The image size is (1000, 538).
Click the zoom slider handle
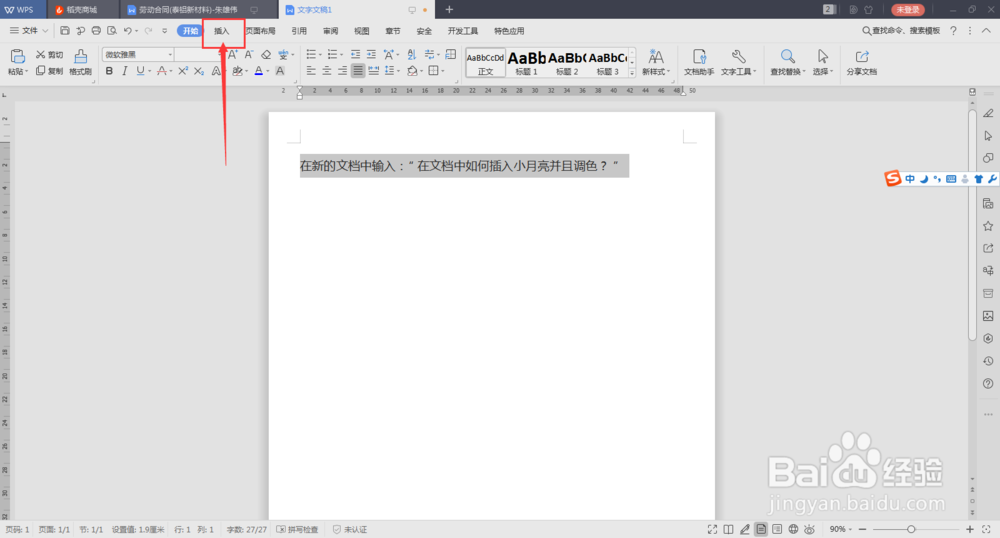911,529
